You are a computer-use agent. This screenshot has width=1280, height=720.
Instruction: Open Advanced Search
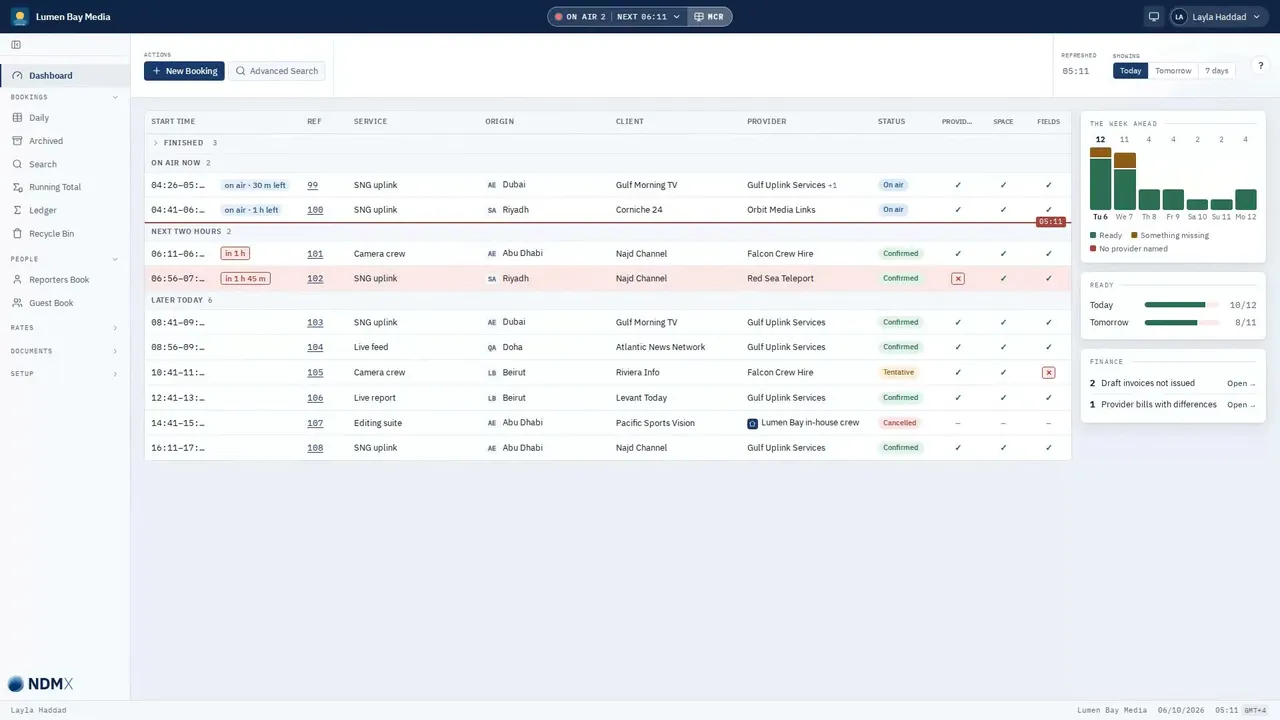[277, 71]
